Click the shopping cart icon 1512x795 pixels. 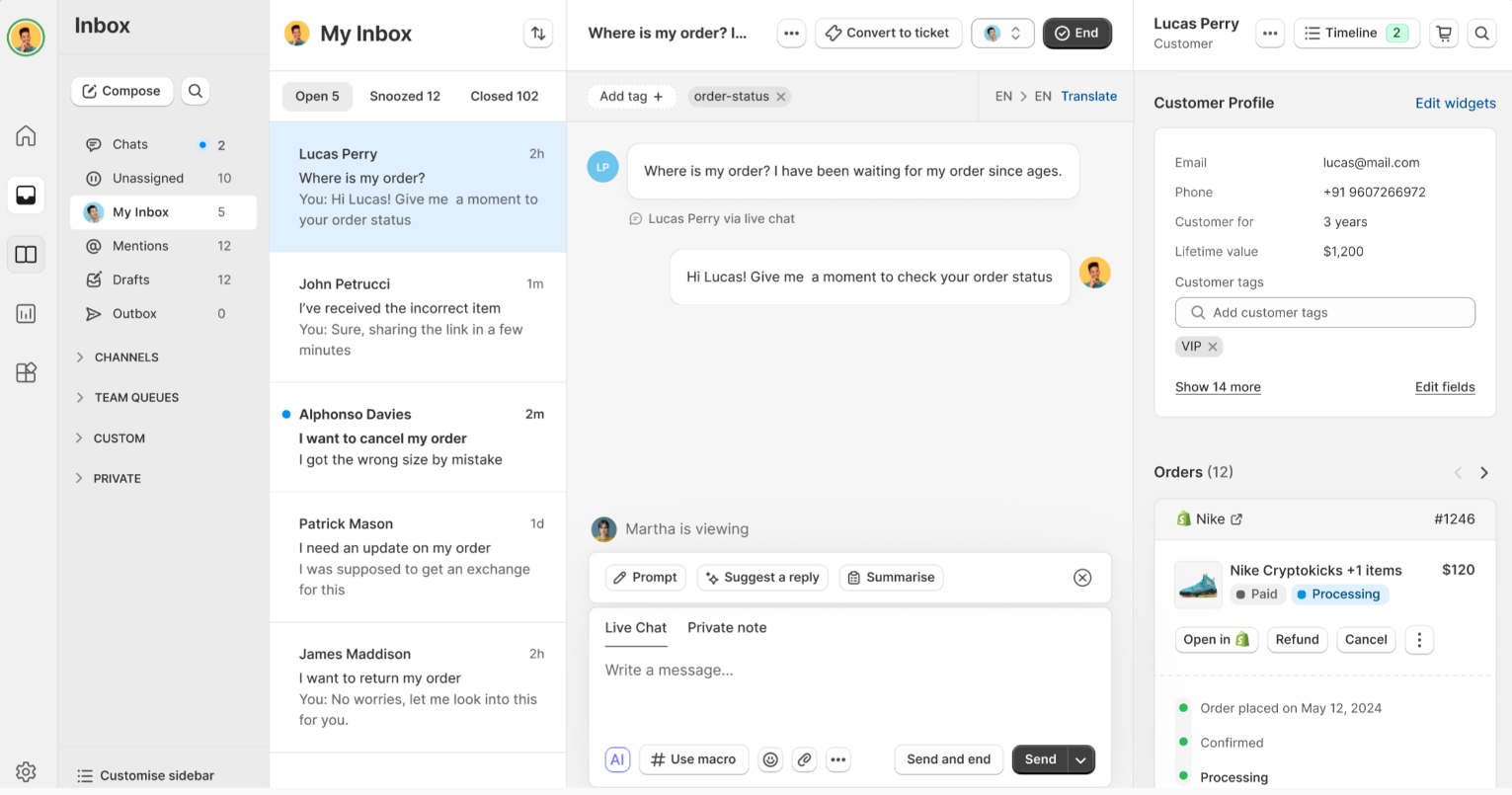[x=1444, y=34]
